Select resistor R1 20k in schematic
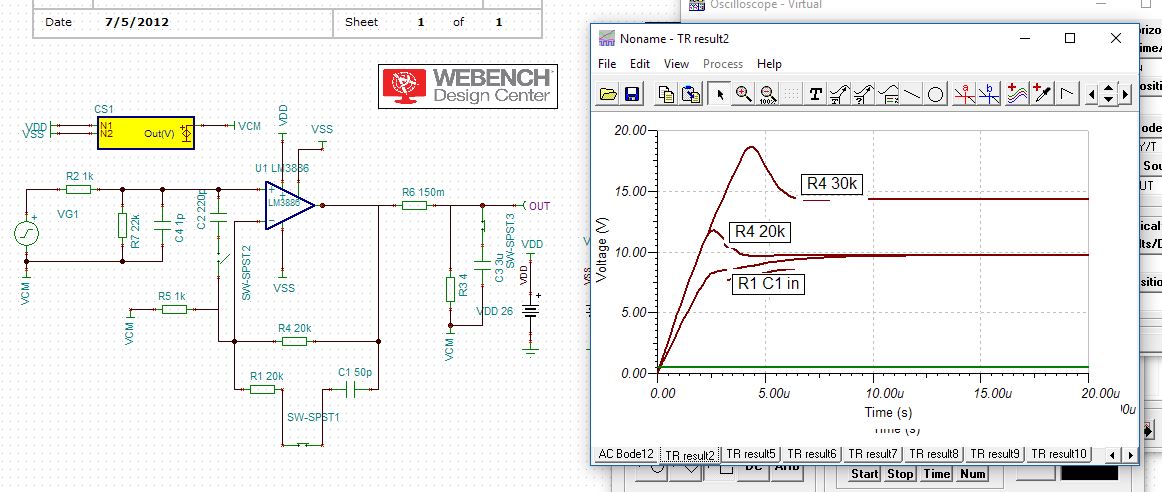Viewport: 1162px width, 492px height. (x=263, y=389)
